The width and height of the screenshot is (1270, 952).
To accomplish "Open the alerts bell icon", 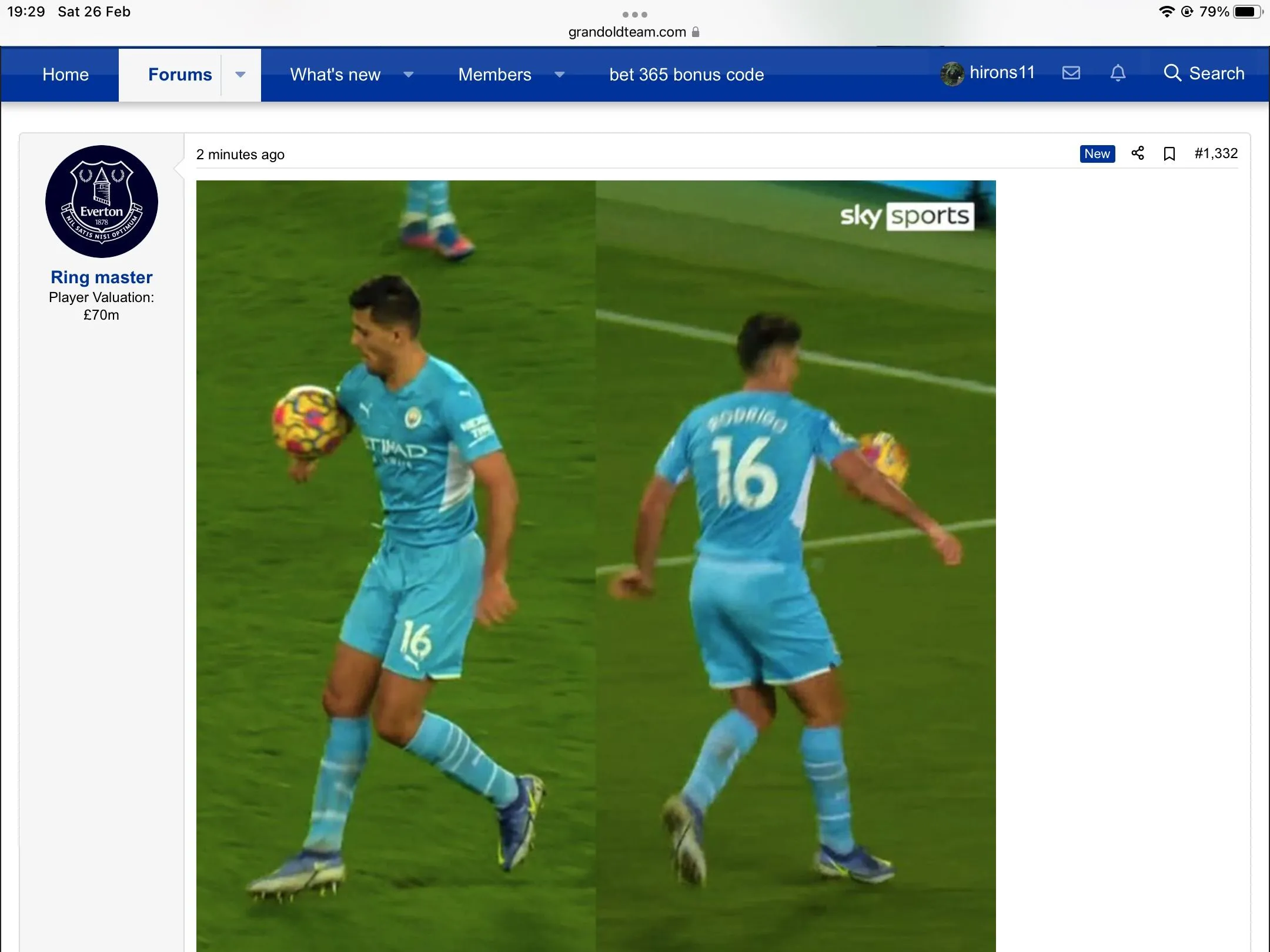I will pyautogui.click(x=1118, y=73).
